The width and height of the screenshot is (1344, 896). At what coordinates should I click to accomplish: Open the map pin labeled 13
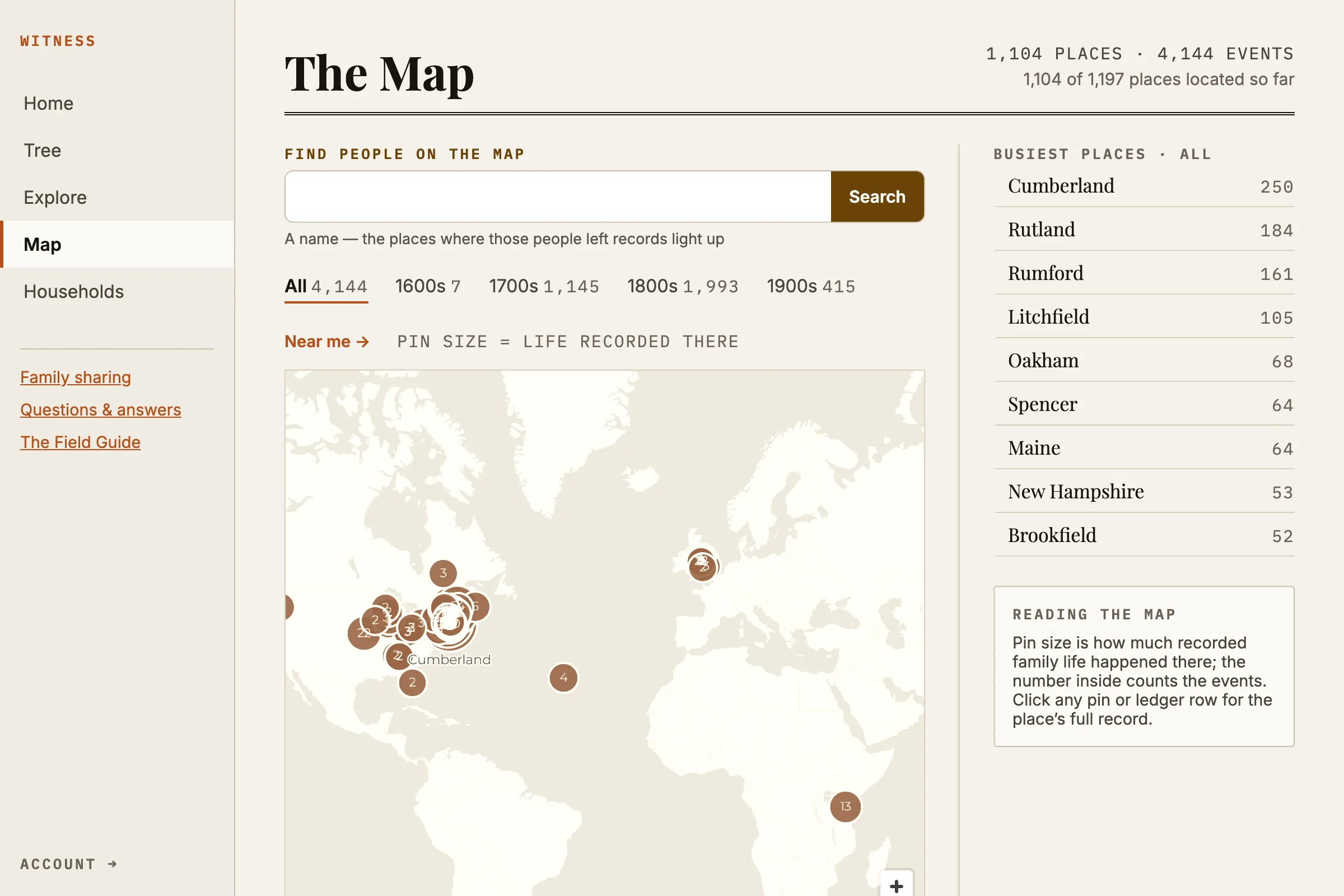[845, 806]
